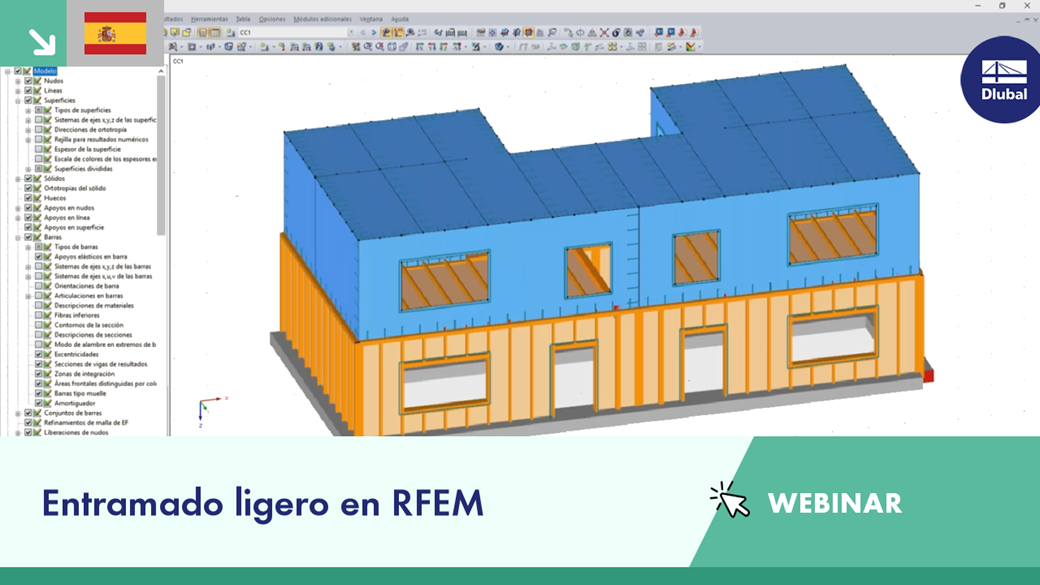Screen dimensions: 1040x585
Task: Toggle the first highlighted panel-layout icon before CC1 box
Action: click(x=203, y=32)
